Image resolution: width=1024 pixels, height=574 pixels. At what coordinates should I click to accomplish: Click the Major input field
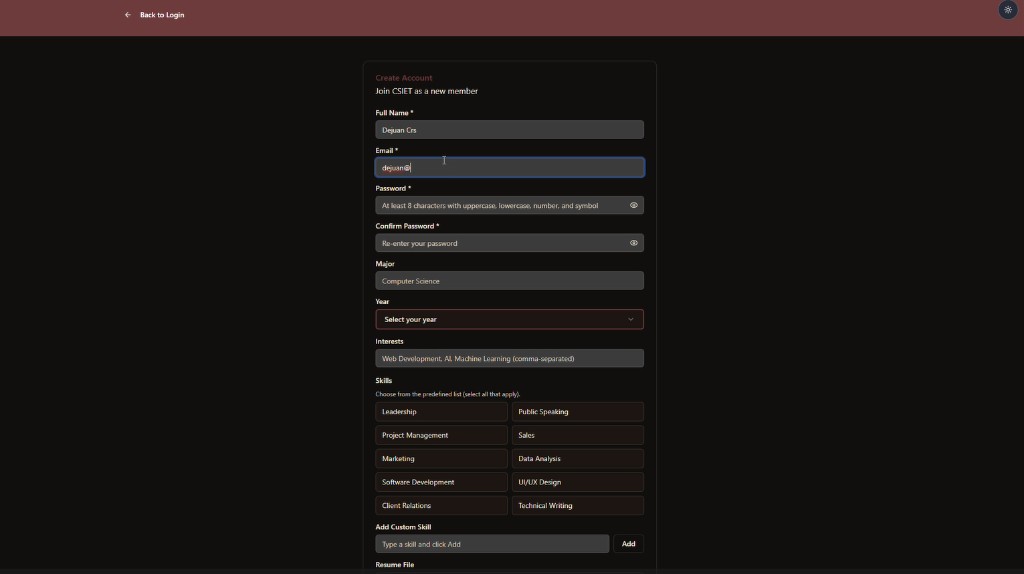(509, 281)
